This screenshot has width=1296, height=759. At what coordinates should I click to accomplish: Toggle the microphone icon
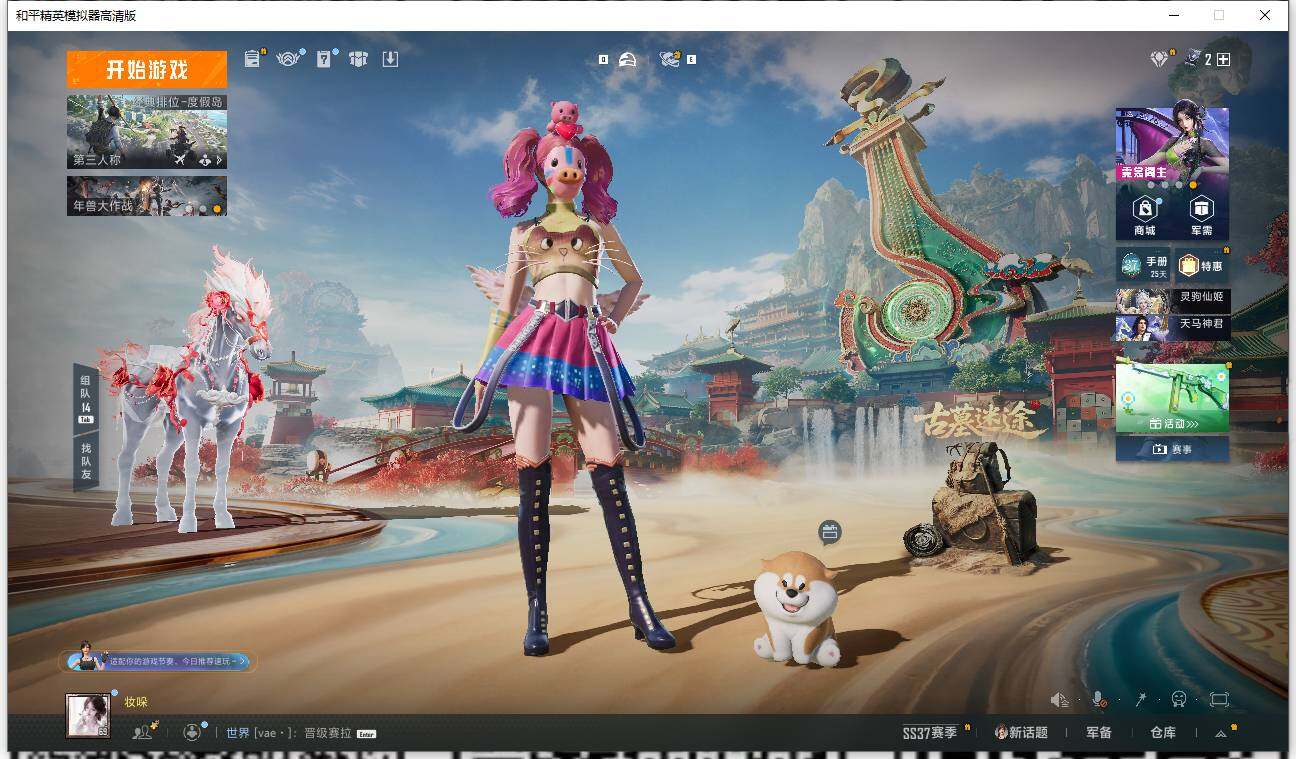pyautogui.click(x=1099, y=700)
